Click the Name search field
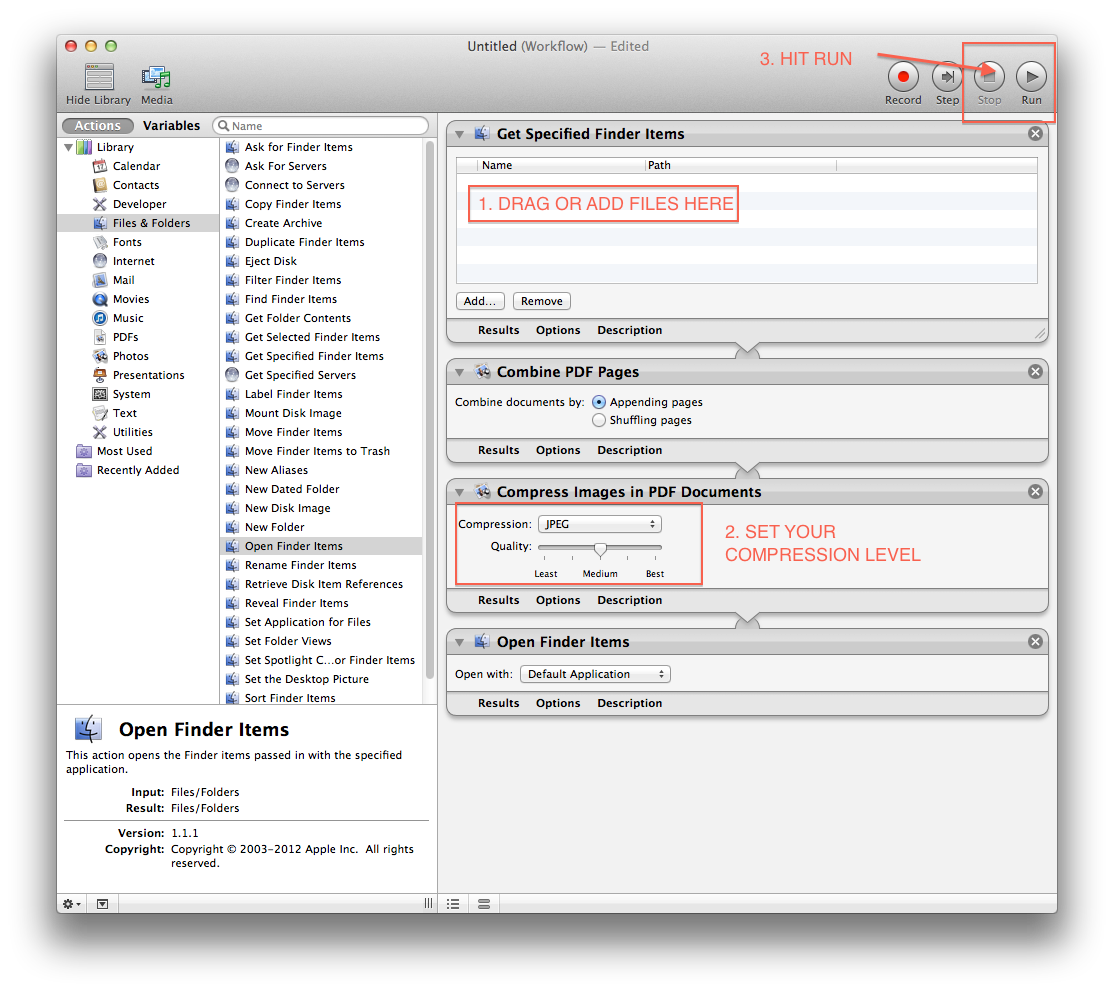This screenshot has height=992, width=1114. click(x=320, y=126)
